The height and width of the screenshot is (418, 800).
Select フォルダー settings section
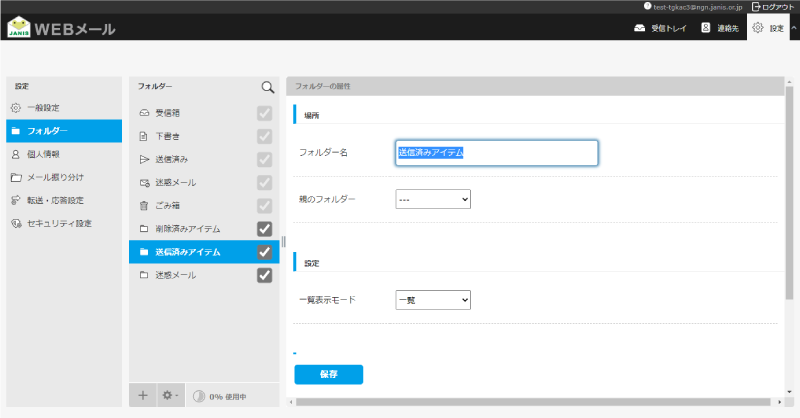tap(64, 131)
